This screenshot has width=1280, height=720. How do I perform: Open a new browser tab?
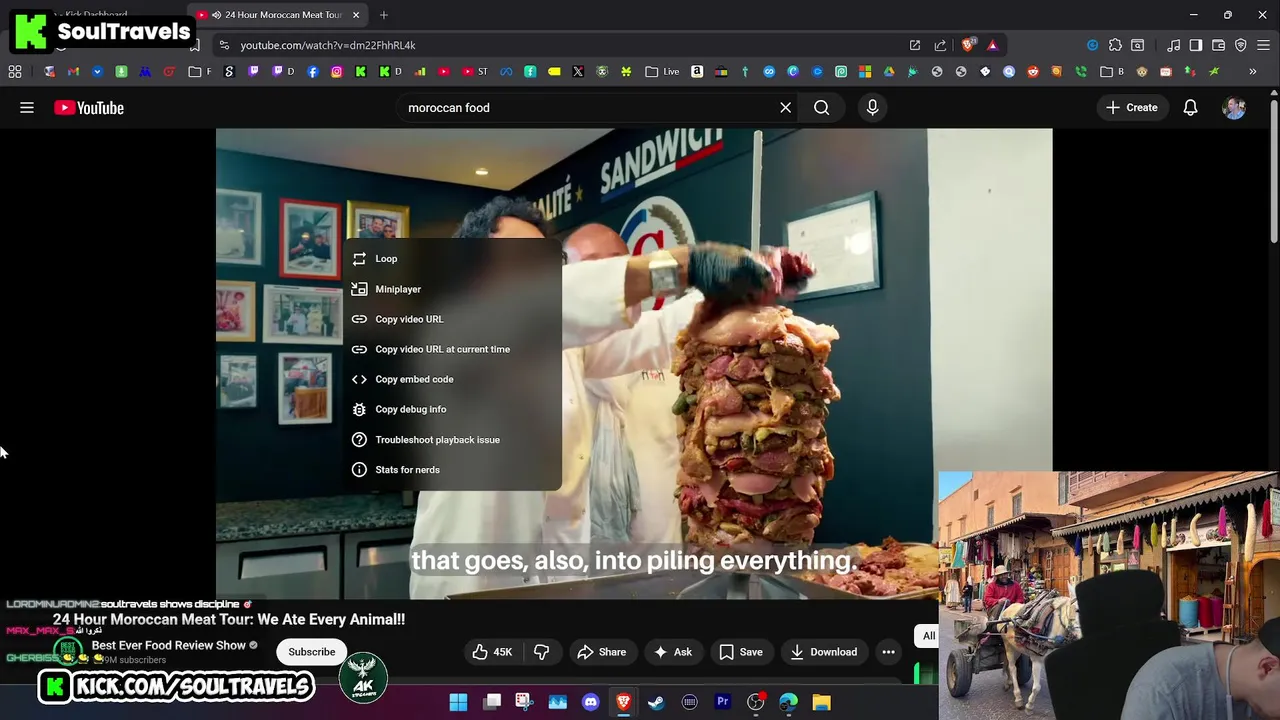pyautogui.click(x=384, y=15)
